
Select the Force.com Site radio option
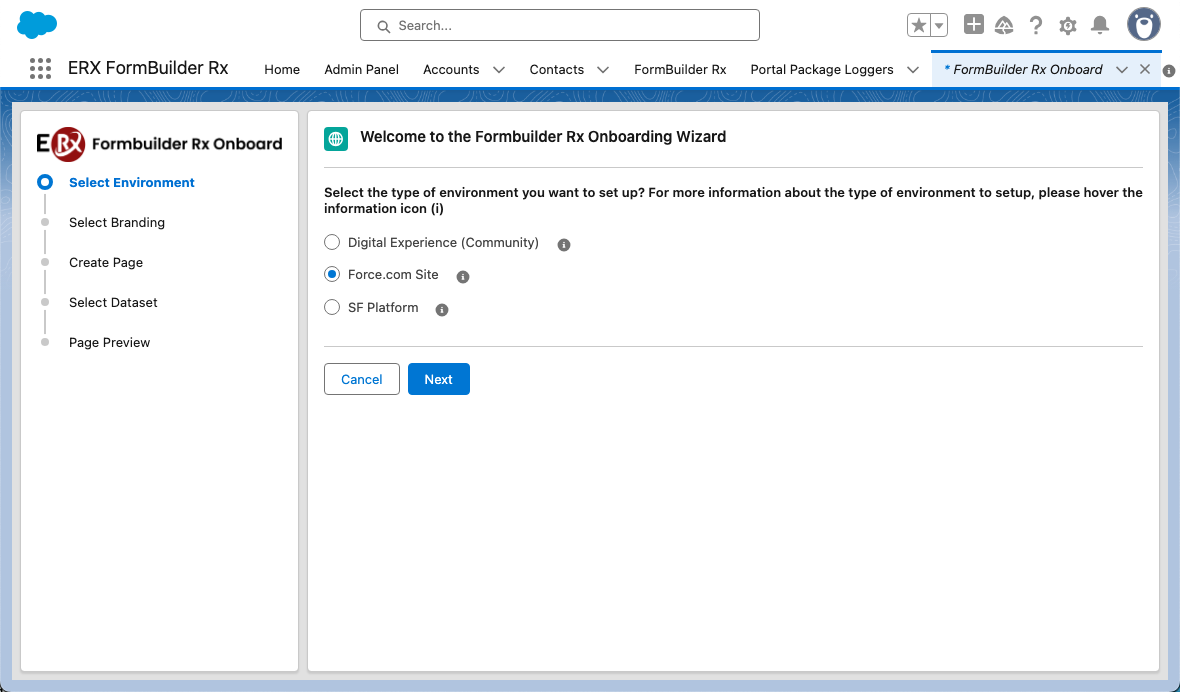click(x=333, y=275)
